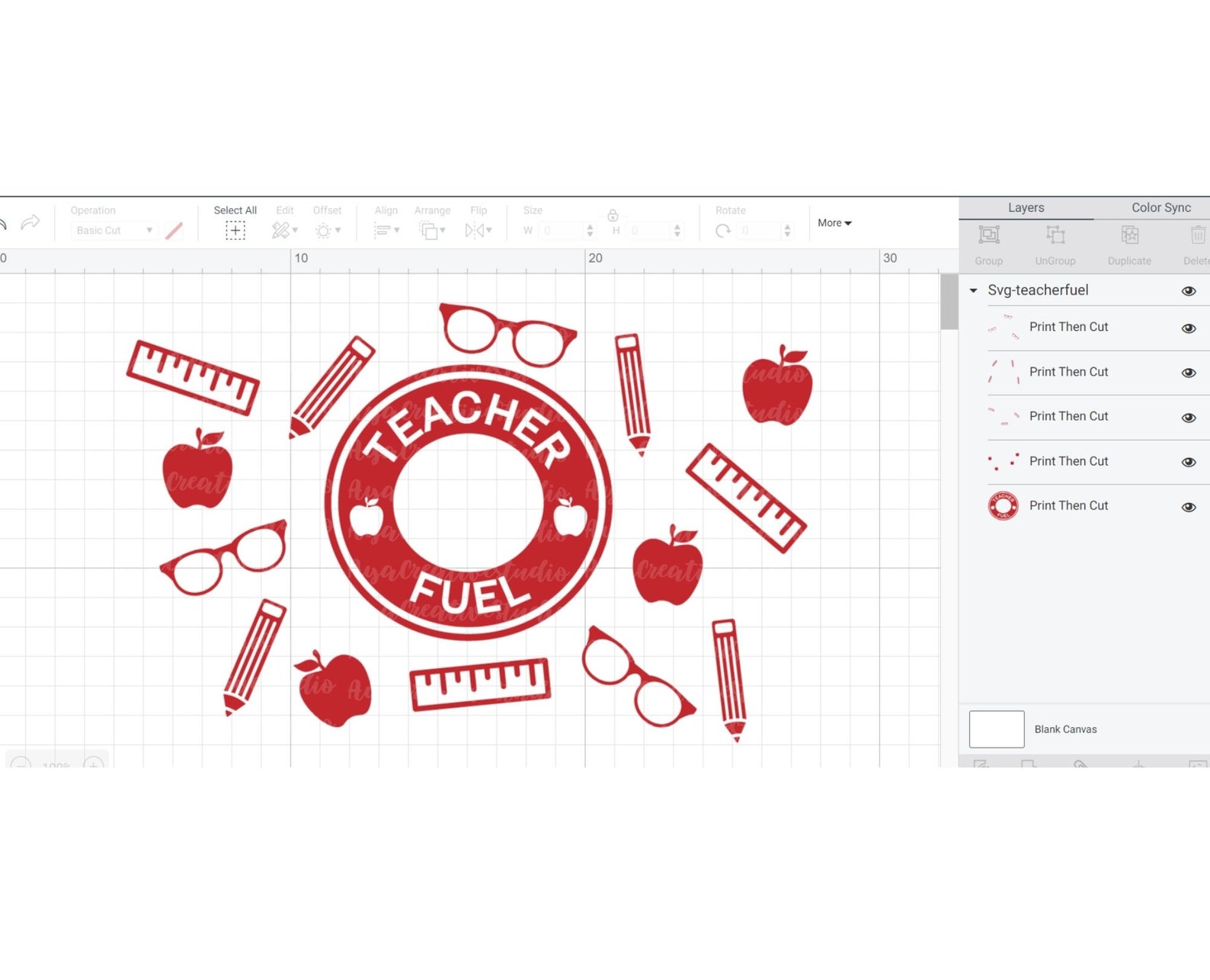The image size is (1210, 980).
Task: Click the rotation stepper arrows
Action: (x=787, y=230)
